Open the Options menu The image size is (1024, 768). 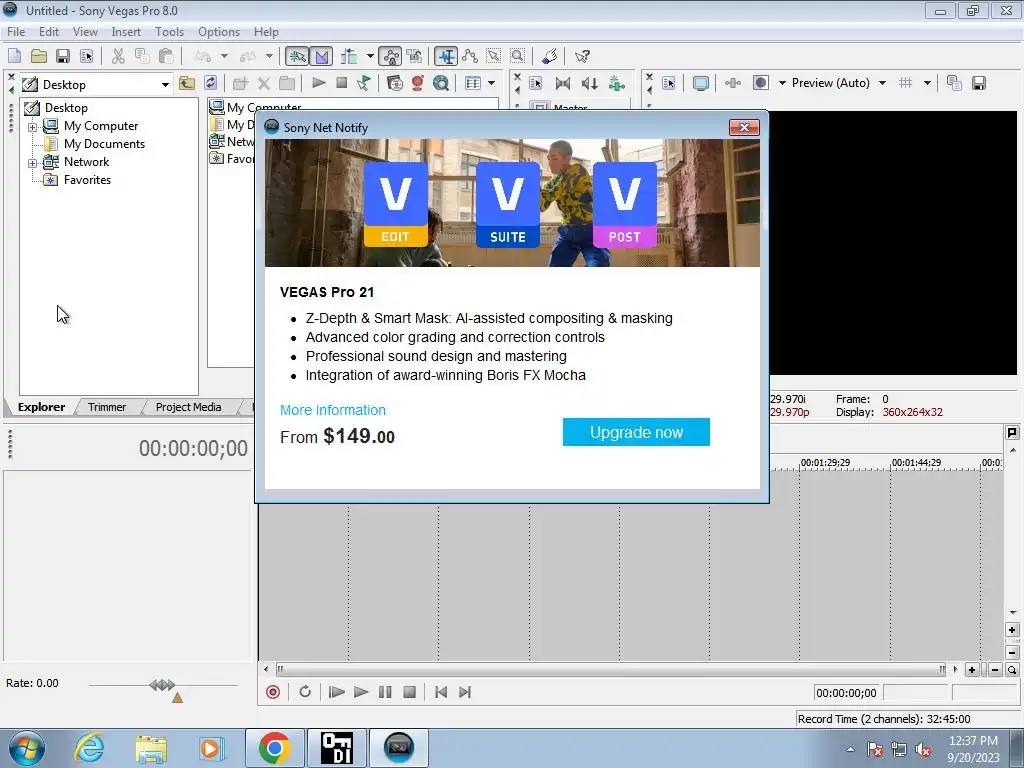tap(219, 31)
